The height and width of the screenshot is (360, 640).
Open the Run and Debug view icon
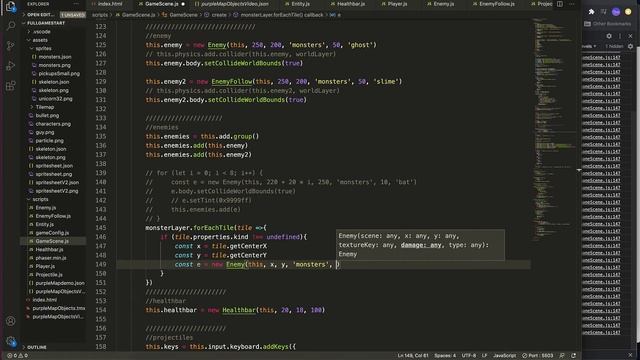11,66
